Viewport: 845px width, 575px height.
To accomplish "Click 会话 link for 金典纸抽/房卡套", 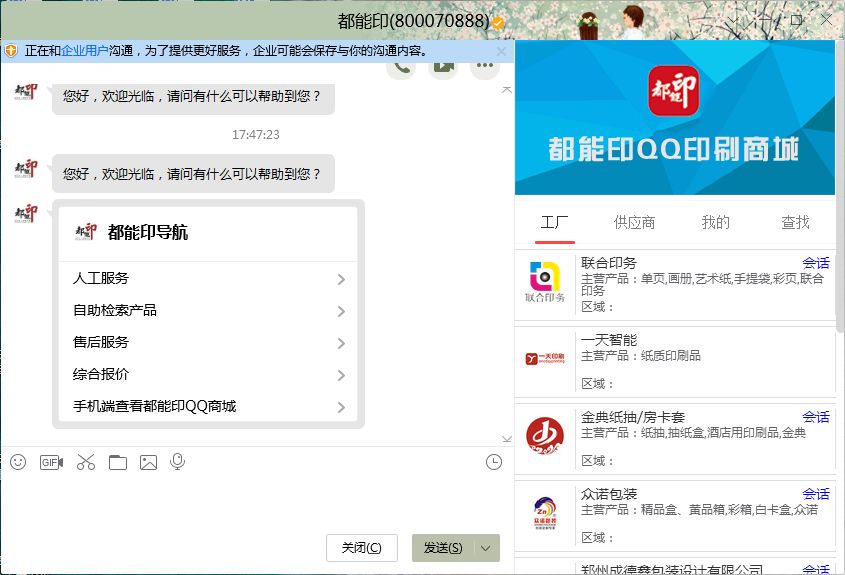I will (x=816, y=417).
